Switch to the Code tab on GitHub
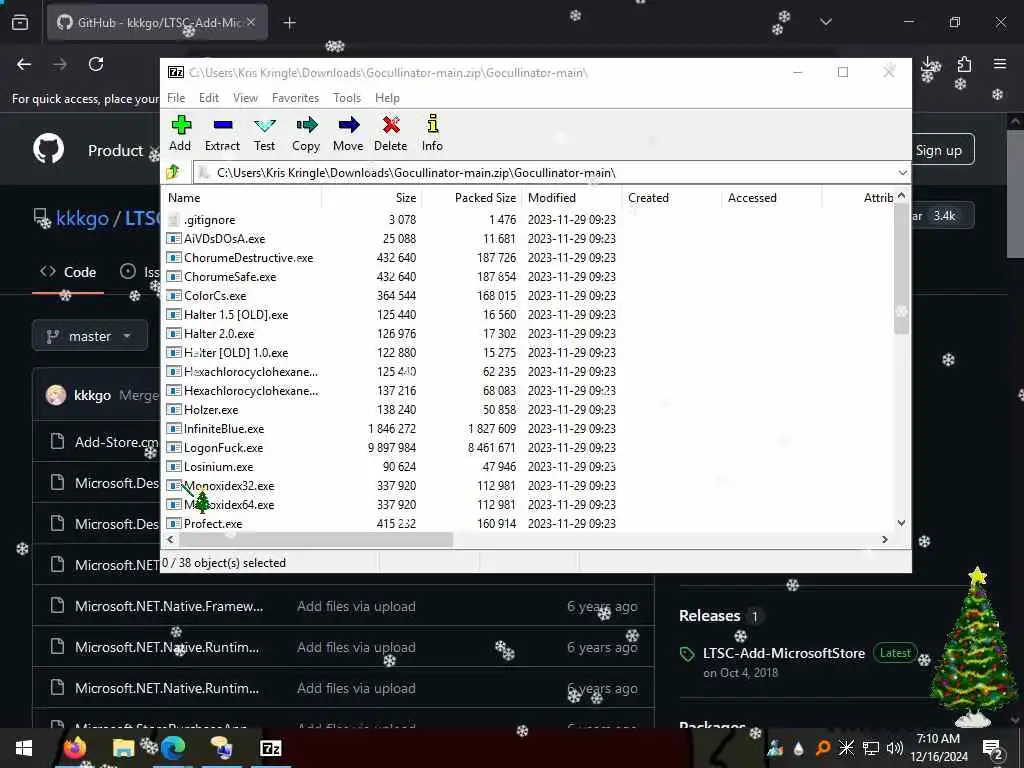The height and width of the screenshot is (768, 1024). (x=68, y=272)
